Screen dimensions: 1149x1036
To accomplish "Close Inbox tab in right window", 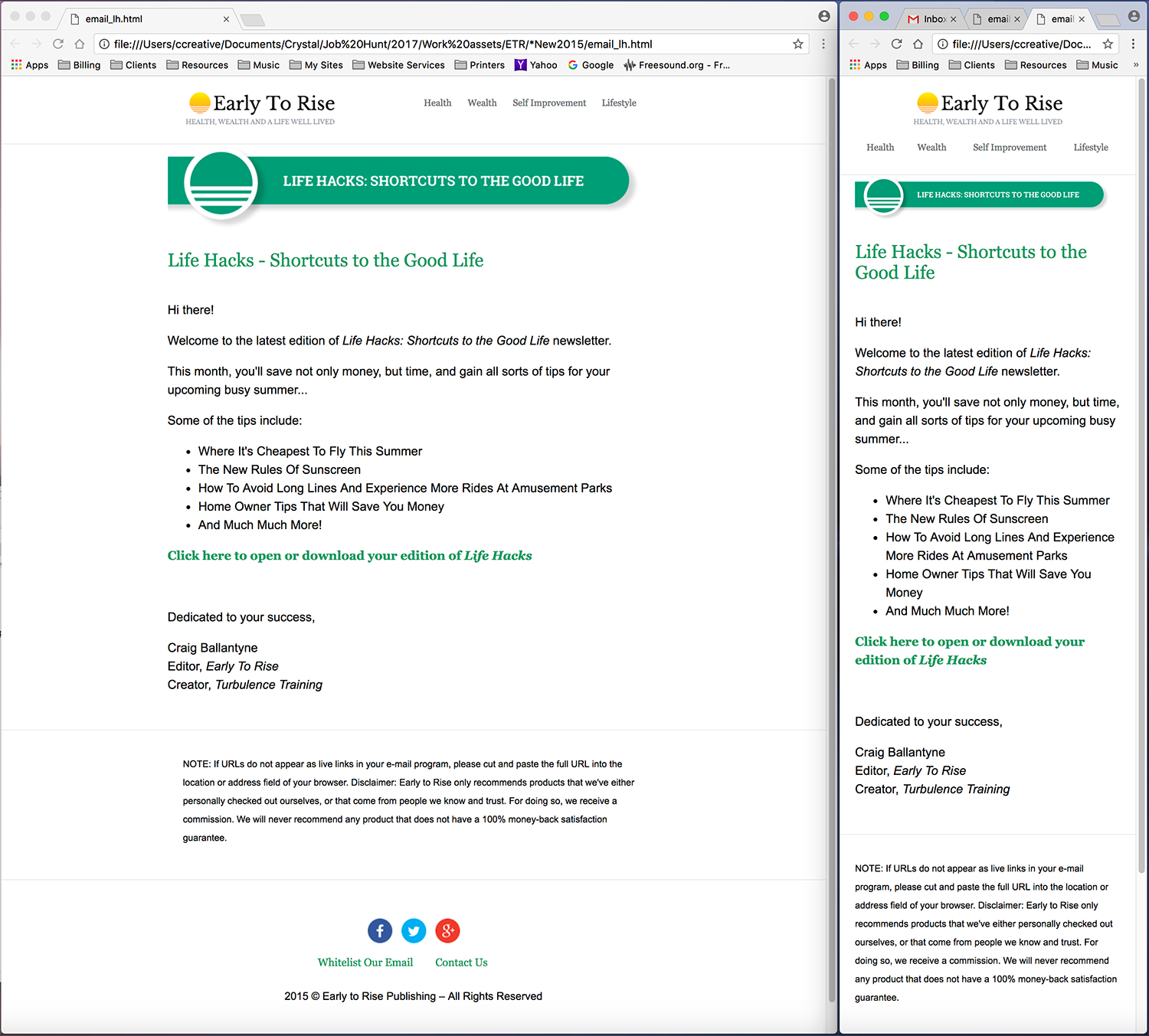I will click(x=953, y=19).
